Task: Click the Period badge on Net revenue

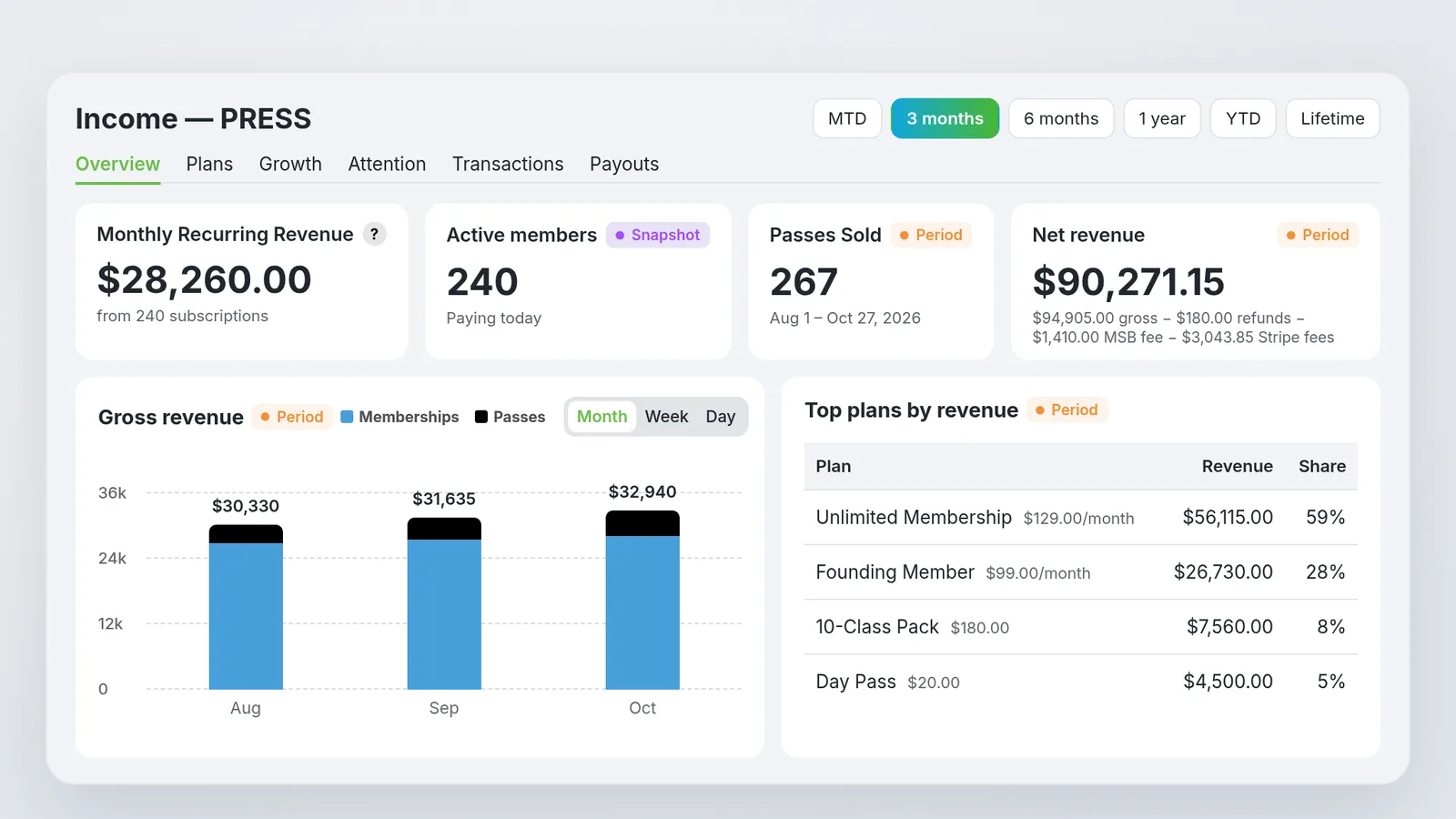Action: click(1317, 235)
